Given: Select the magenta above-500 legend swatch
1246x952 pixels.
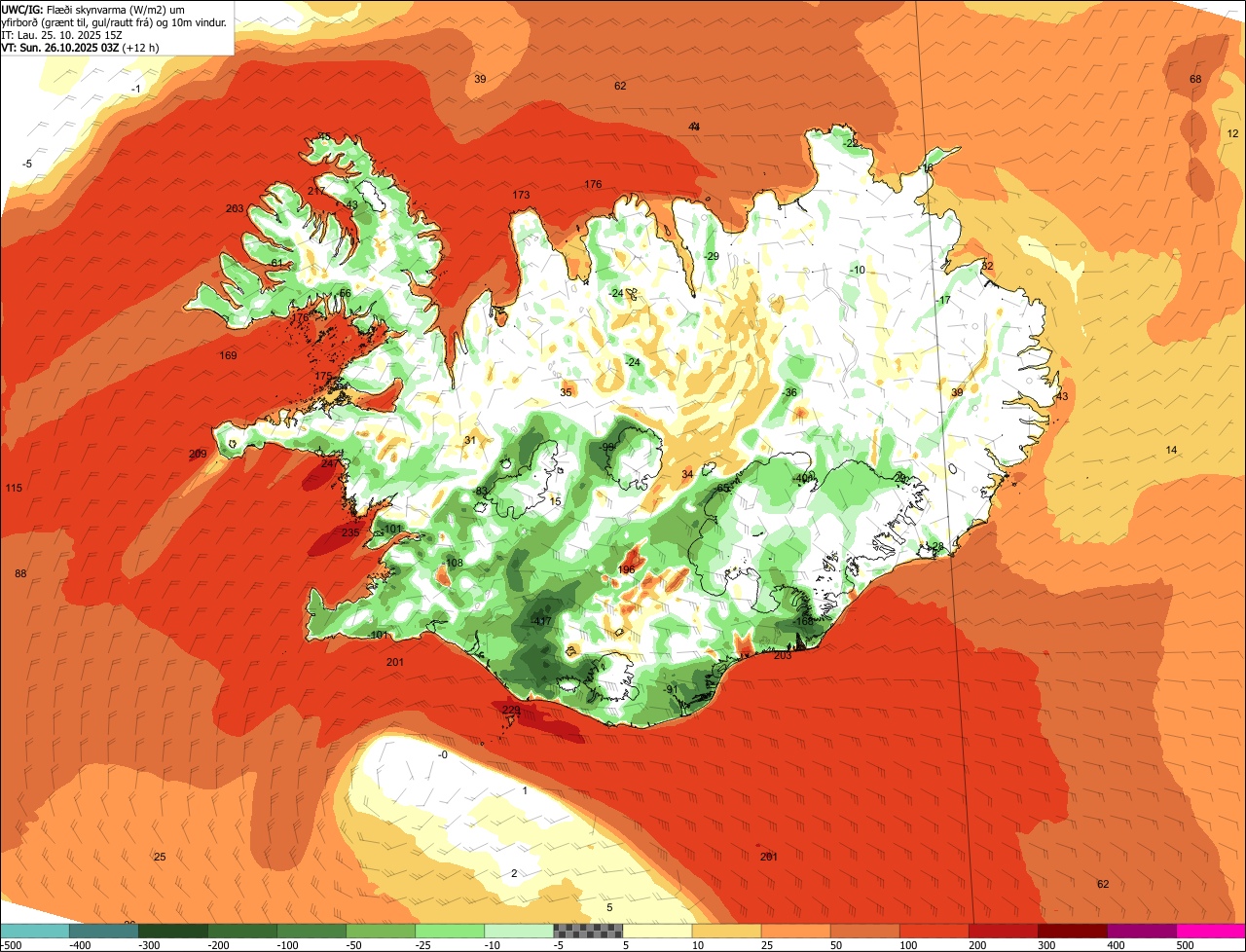Looking at the screenshot, I should [1210, 932].
